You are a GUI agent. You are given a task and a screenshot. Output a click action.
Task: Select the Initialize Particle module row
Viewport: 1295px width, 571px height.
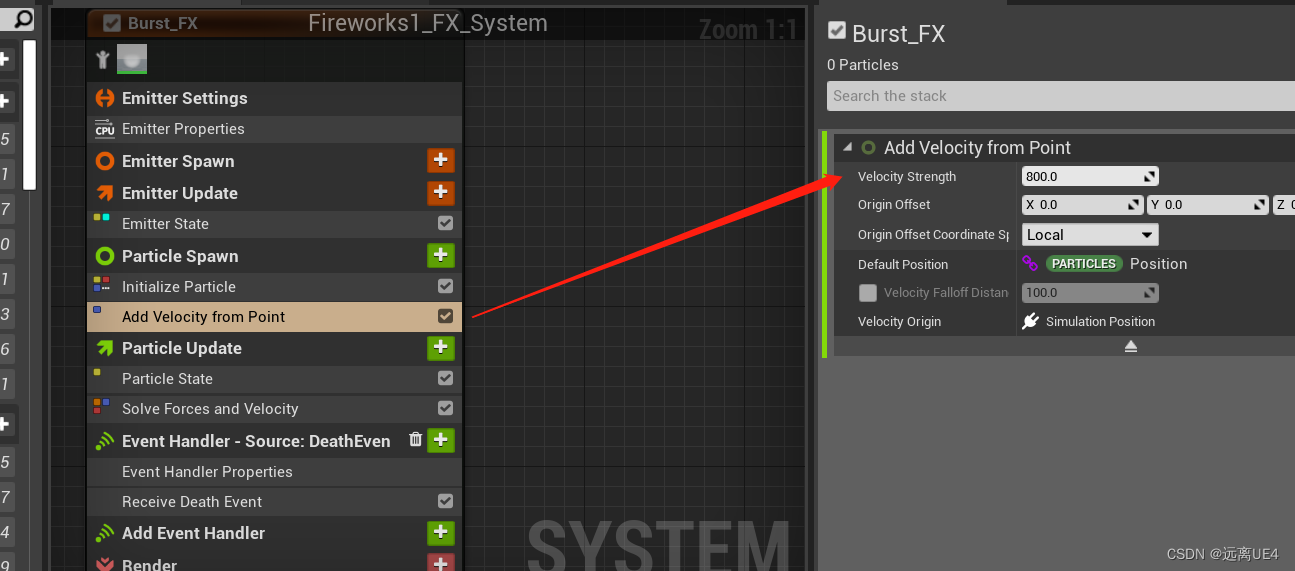(x=275, y=286)
